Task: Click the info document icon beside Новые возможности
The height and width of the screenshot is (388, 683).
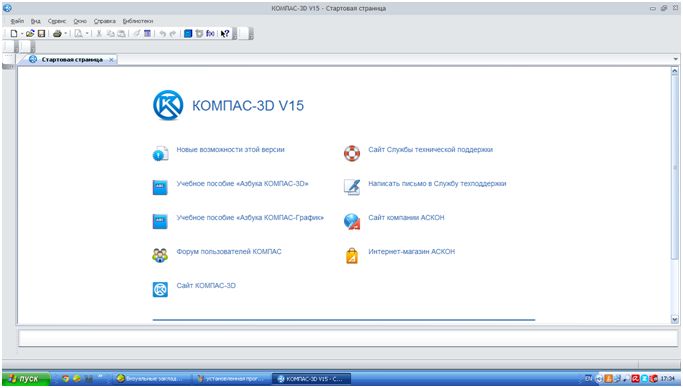Action: tap(160, 153)
